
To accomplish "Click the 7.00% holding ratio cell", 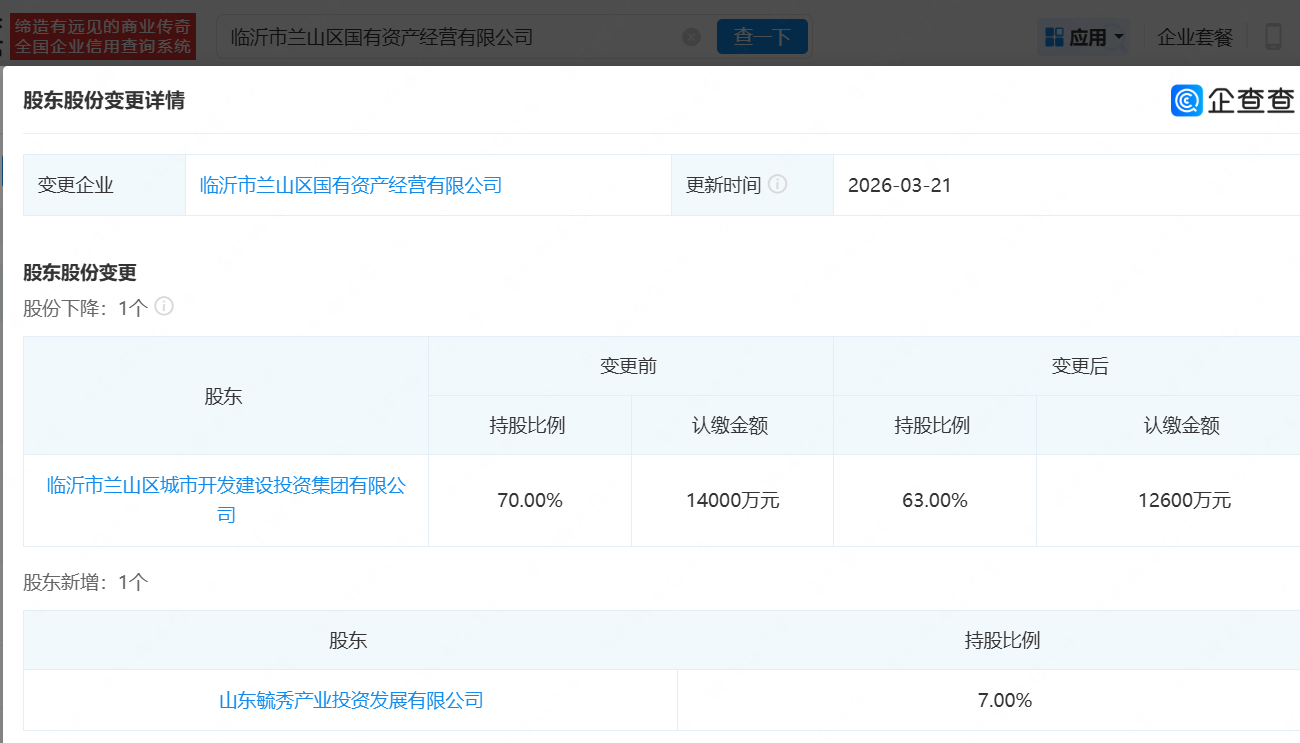I will click(1004, 700).
